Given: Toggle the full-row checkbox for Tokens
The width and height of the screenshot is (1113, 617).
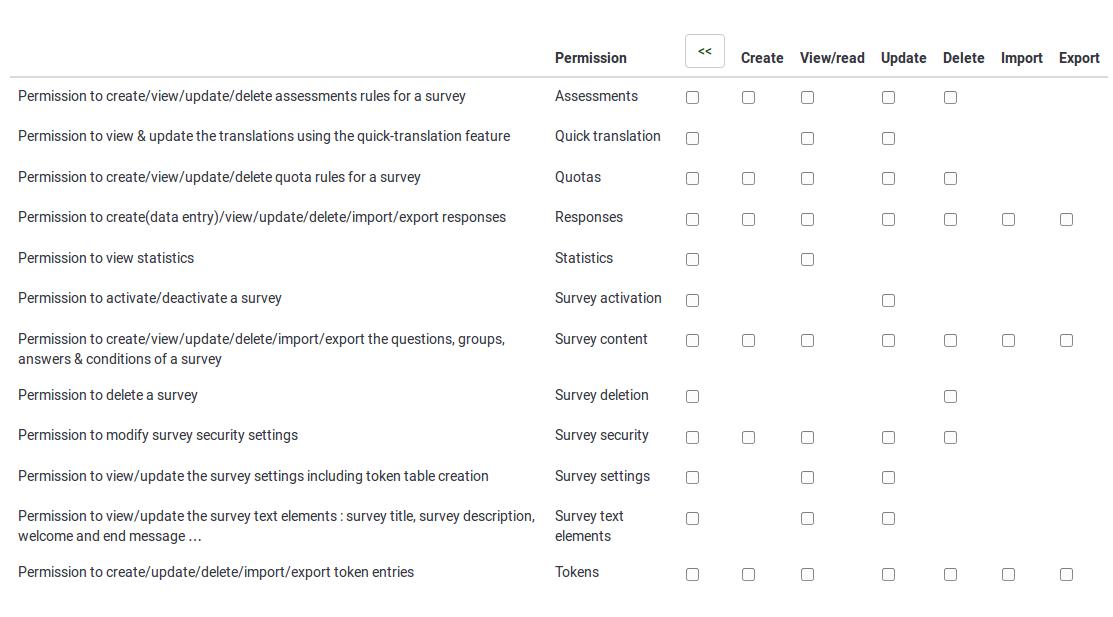Looking at the screenshot, I should tap(692, 575).
